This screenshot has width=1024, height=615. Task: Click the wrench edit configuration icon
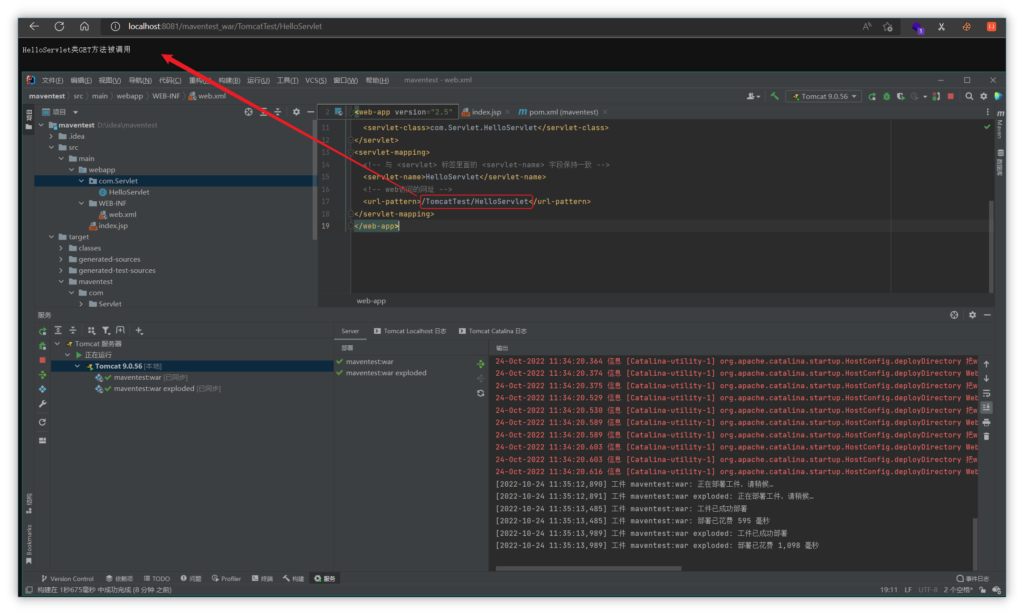42,404
